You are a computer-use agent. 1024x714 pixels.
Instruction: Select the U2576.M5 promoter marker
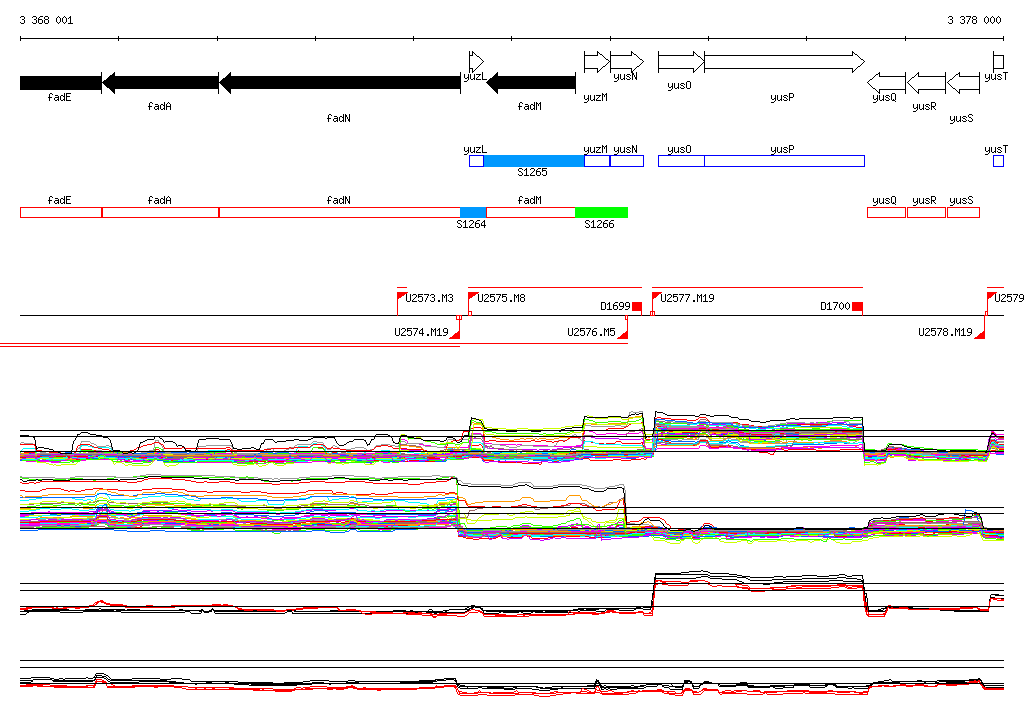[623, 334]
